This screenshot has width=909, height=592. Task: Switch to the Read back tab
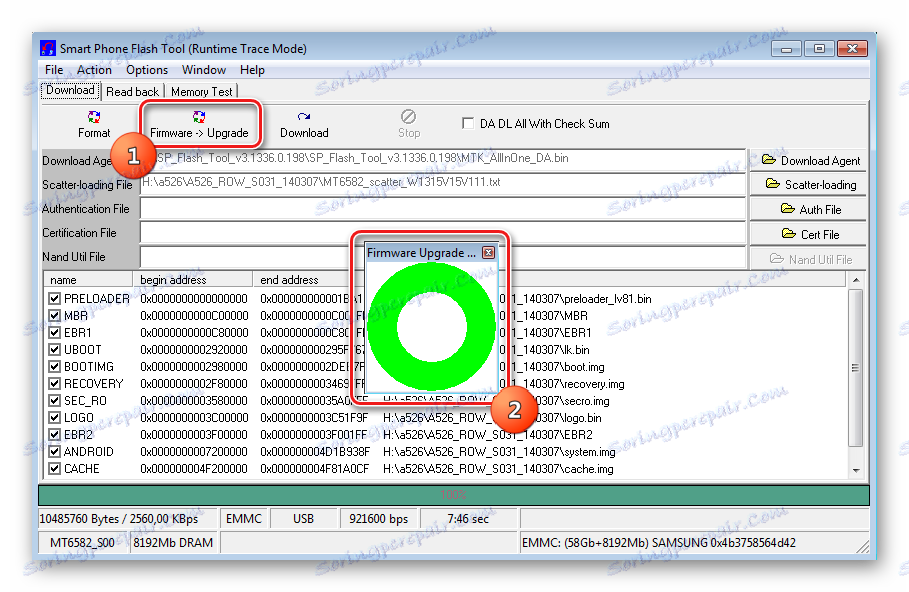click(132, 92)
